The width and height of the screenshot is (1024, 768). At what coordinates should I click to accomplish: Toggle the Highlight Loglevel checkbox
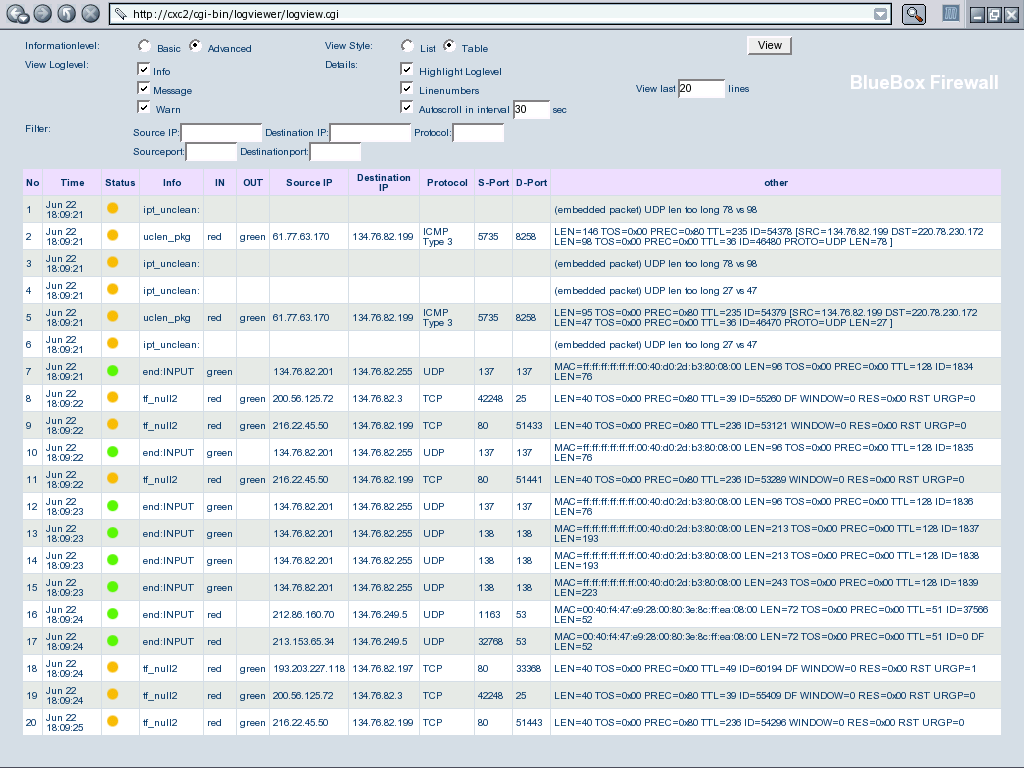pos(407,70)
